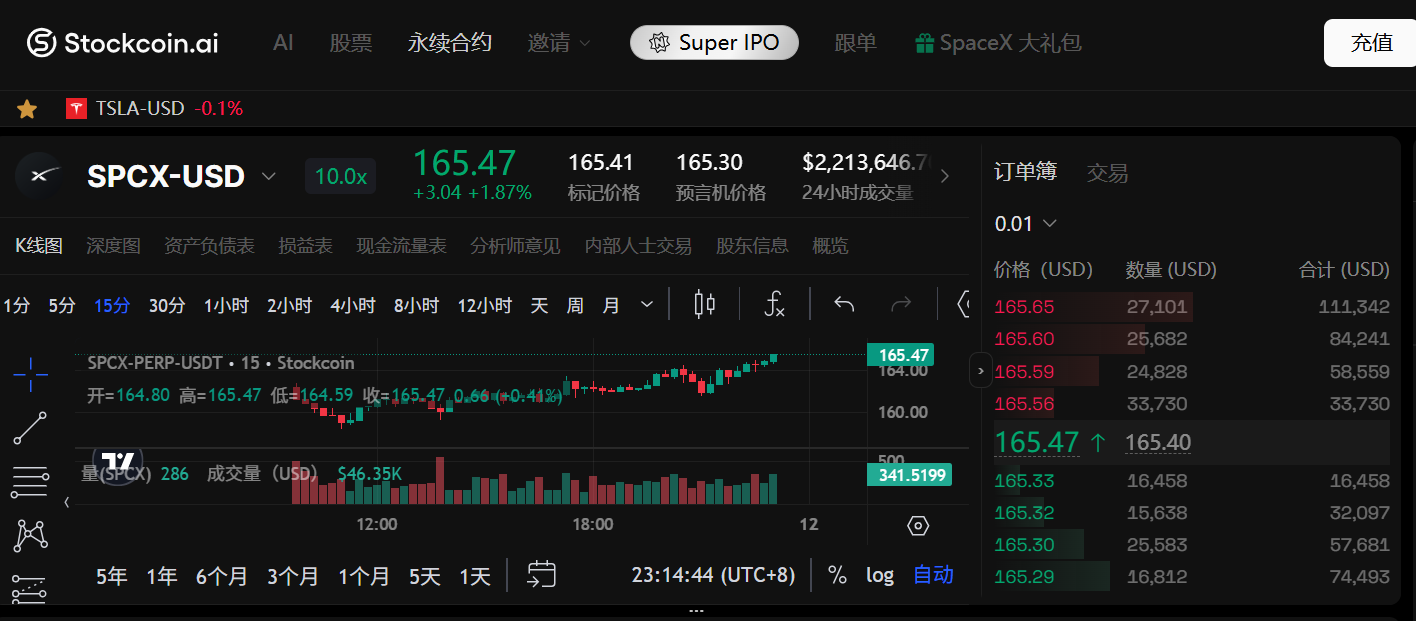Open the 10.0x leverage selector
This screenshot has height=621, width=1416.
tap(341, 177)
